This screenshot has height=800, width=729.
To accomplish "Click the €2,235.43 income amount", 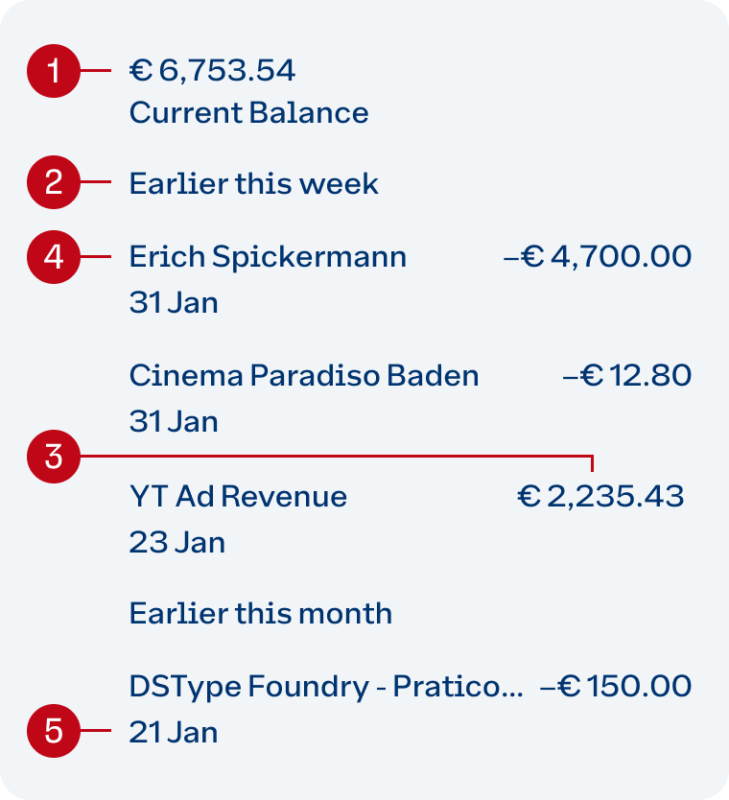I will [601, 496].
